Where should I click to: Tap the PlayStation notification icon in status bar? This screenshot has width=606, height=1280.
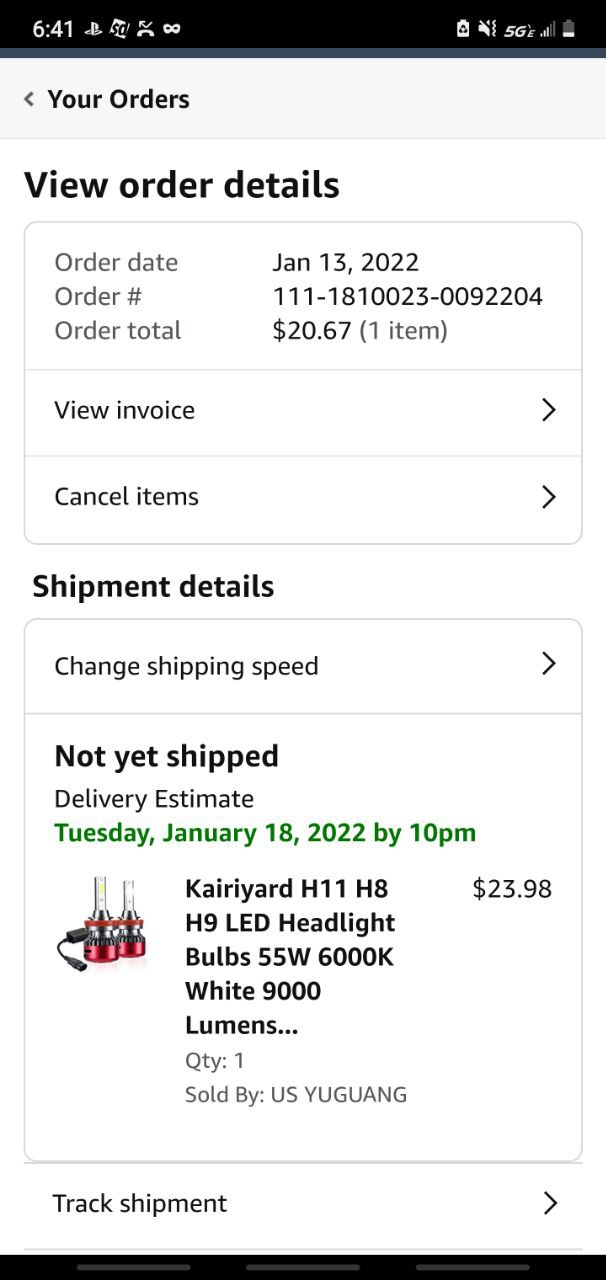[93, 29]
